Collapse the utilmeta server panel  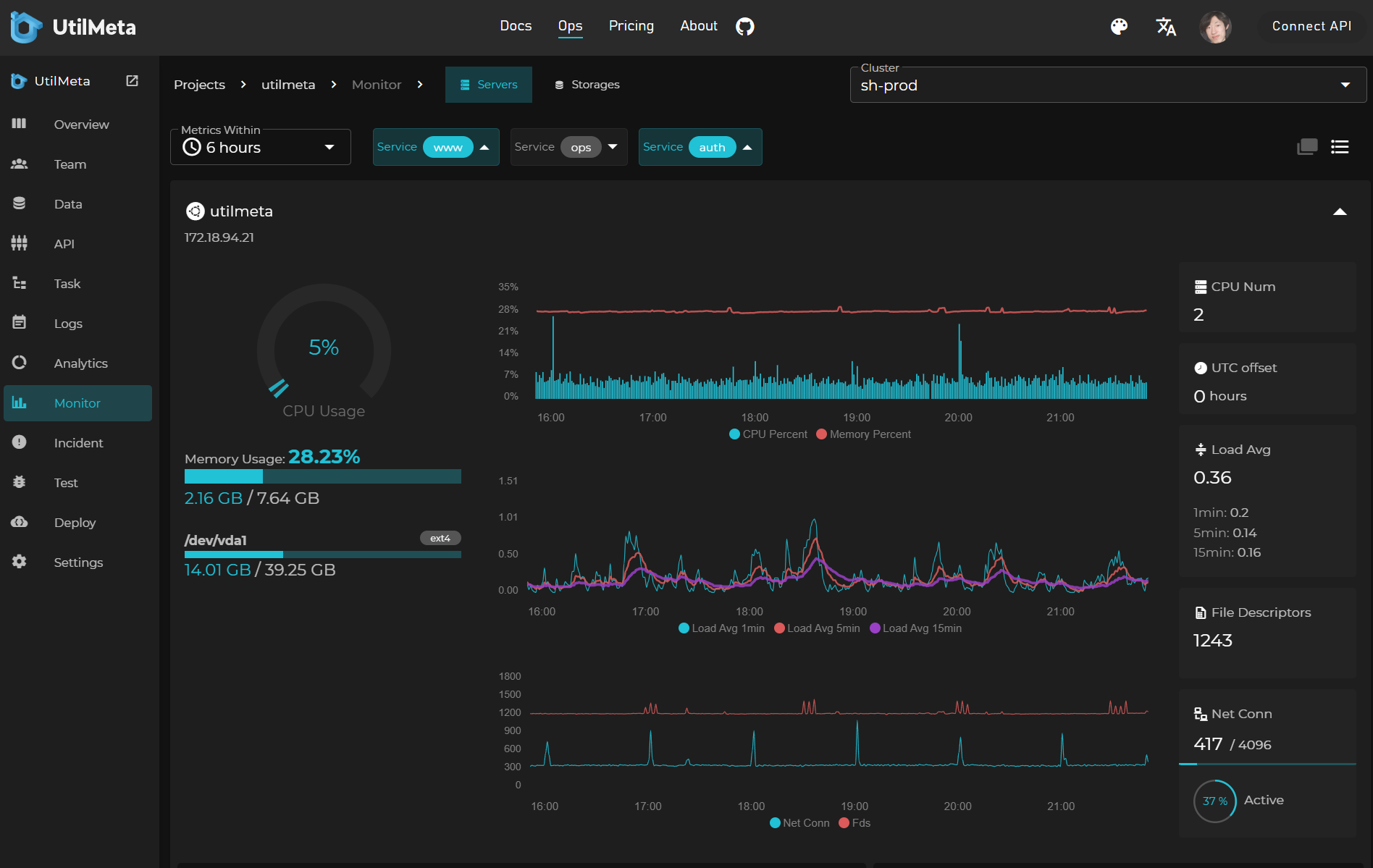point(1340,212)
